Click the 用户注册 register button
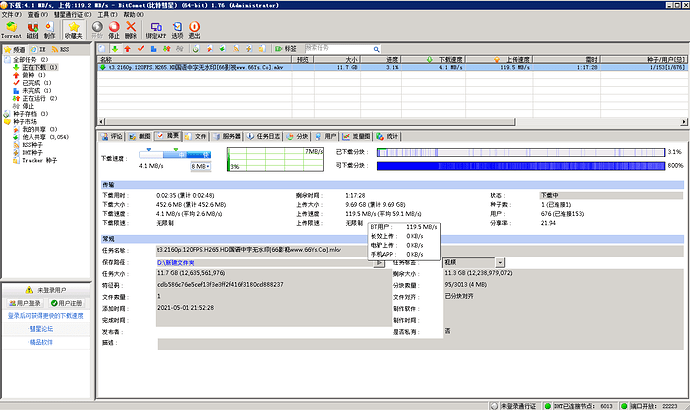The width and height of the screenshot is (690, 410). pyautogui.click(x=66, y=303)
